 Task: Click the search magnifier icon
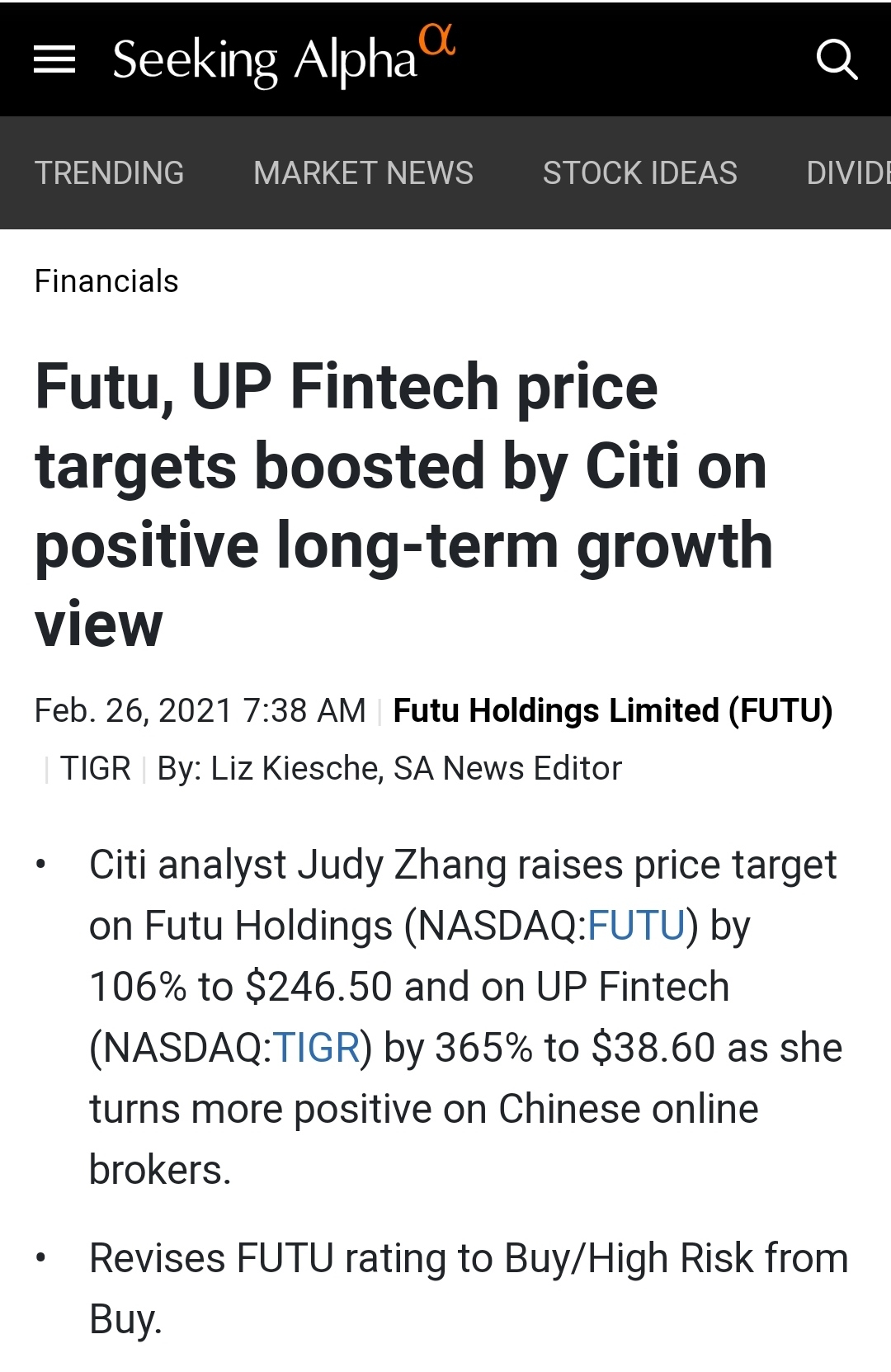click(837, 59)
